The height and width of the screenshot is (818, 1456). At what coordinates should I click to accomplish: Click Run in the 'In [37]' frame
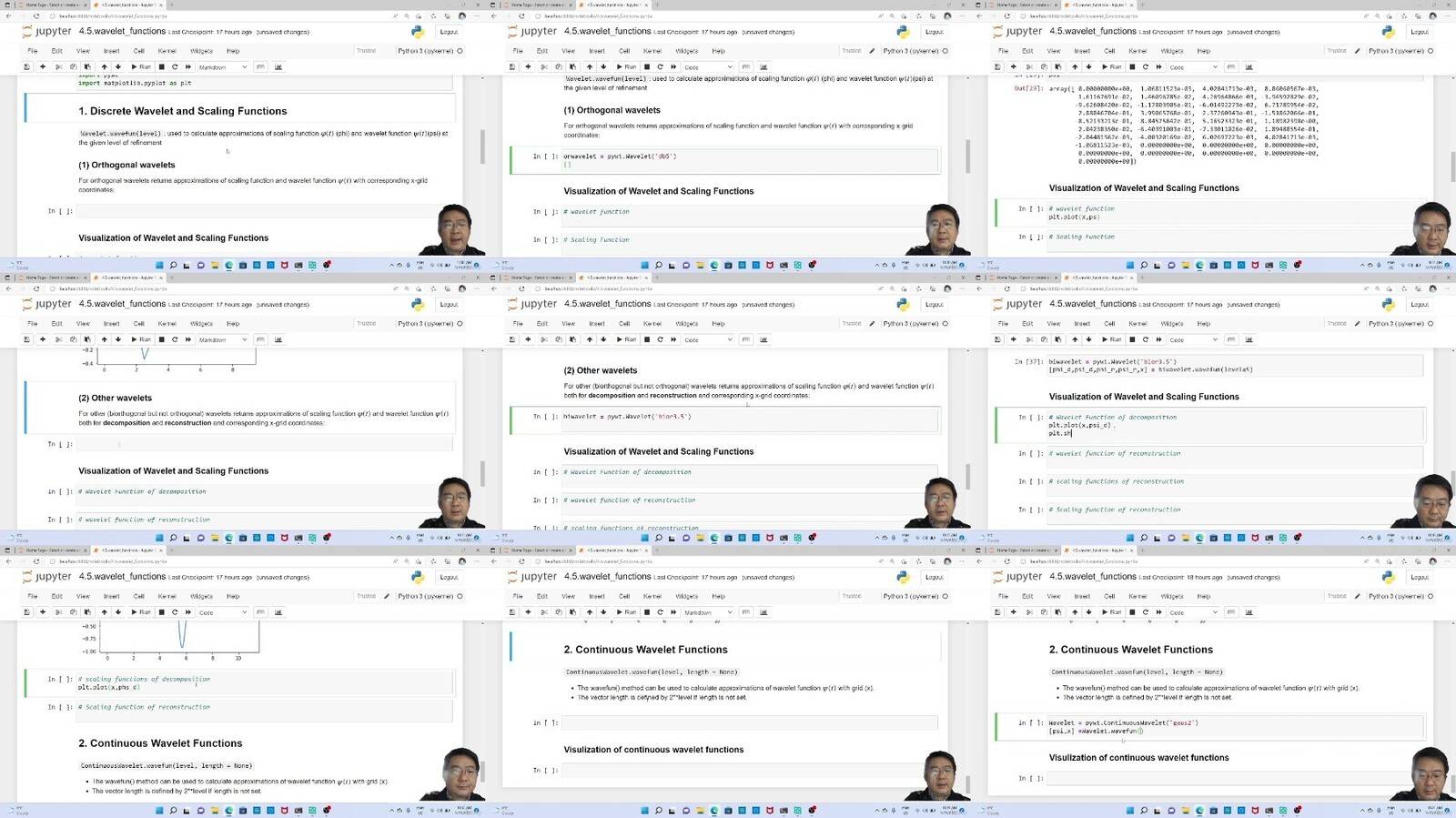click(1112, 339)
